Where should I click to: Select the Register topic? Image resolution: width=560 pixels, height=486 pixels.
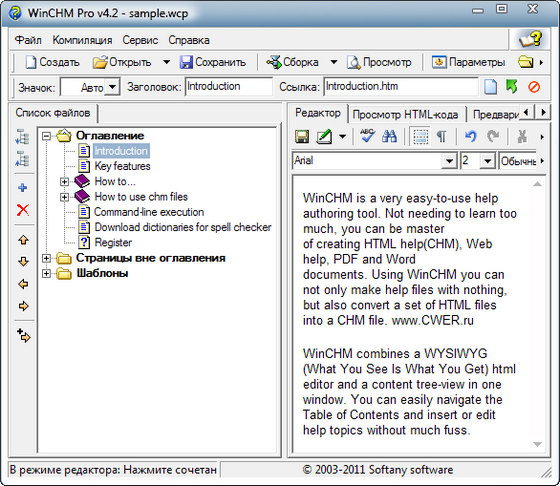click(x=113, y=243)
